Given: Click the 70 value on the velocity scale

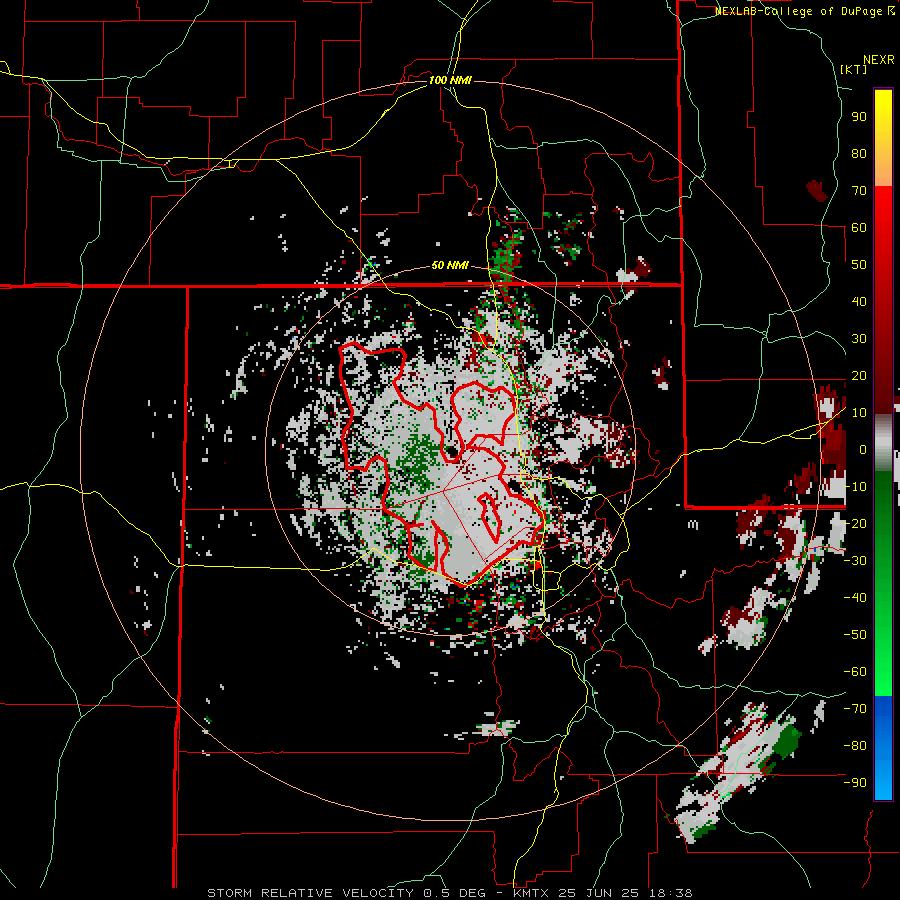Looking at the screenshot, I should click(x=859, y=191).
